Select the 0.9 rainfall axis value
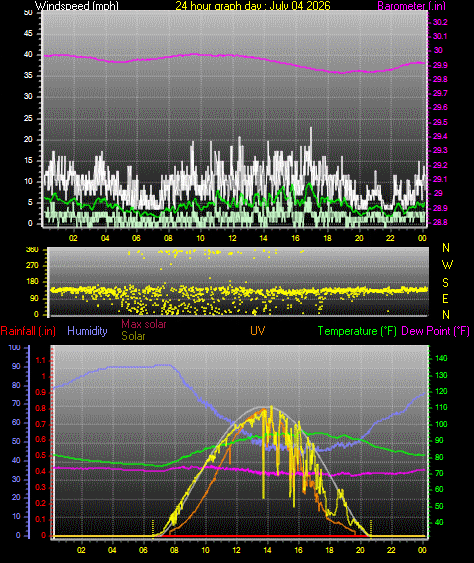Viewport: 474px width, 563px height. pyautogui.click(x=41, y=392)
